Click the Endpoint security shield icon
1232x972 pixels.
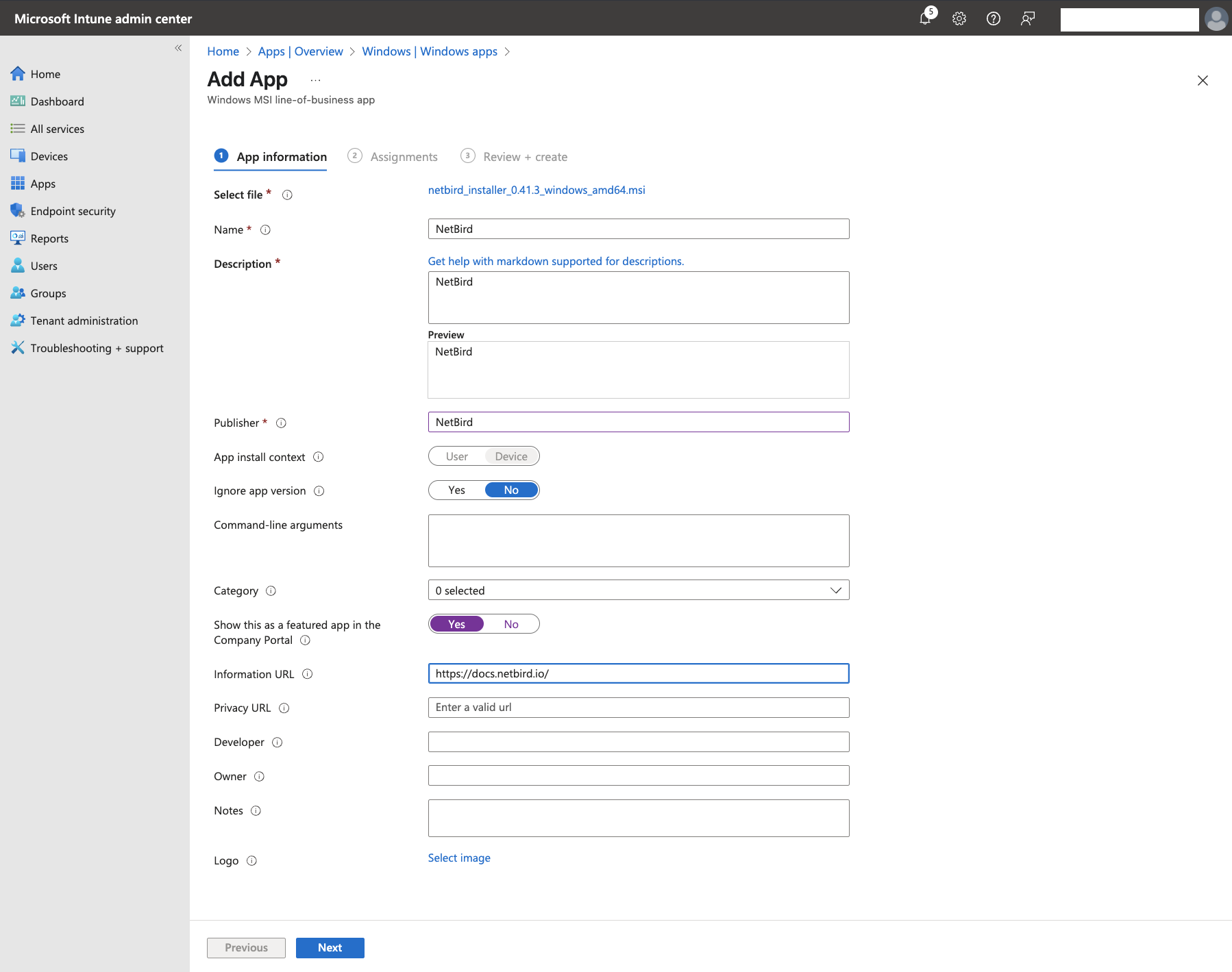click(x=18, y=211)
